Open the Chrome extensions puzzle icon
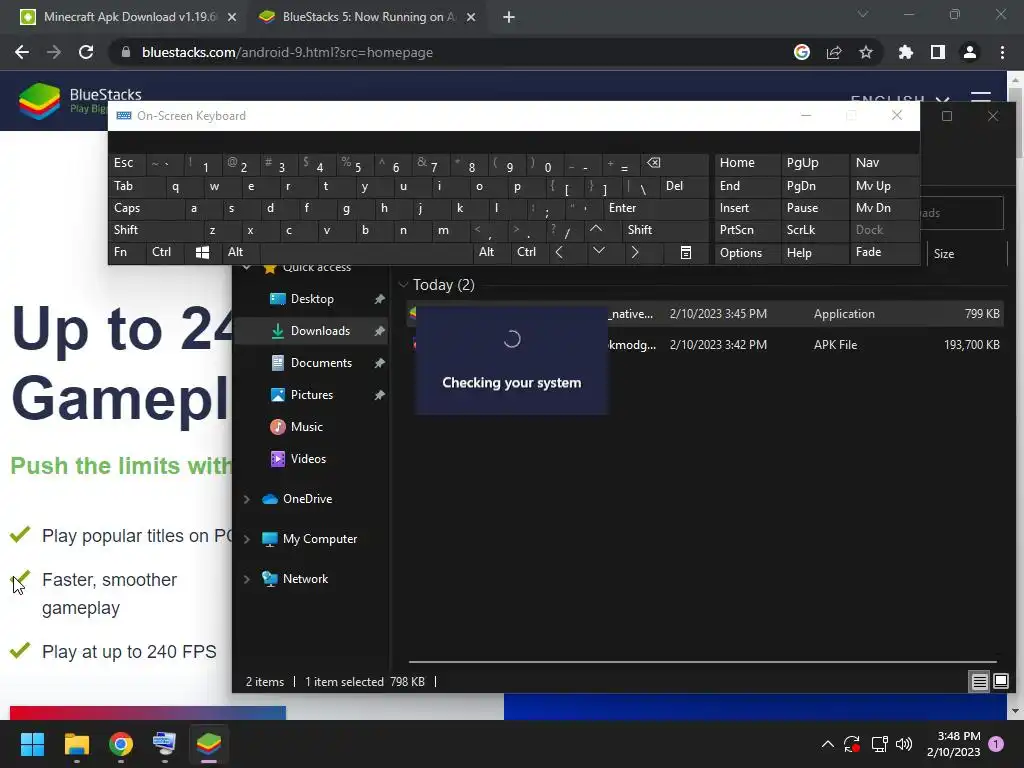The image size is (1024, 768). tap(906, 52)
